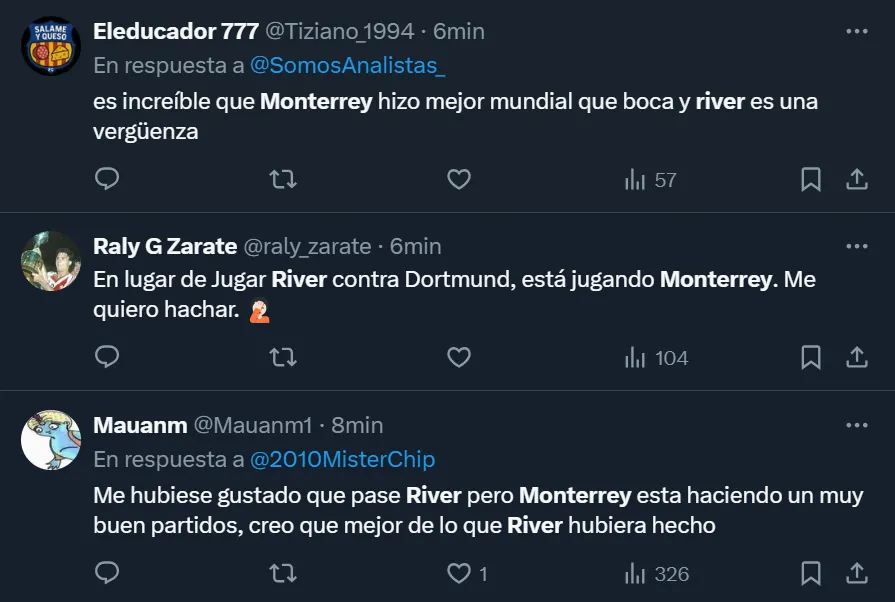
Task: Reply to Raly G Zarate's tweet
Action: [x=107, y=357]
